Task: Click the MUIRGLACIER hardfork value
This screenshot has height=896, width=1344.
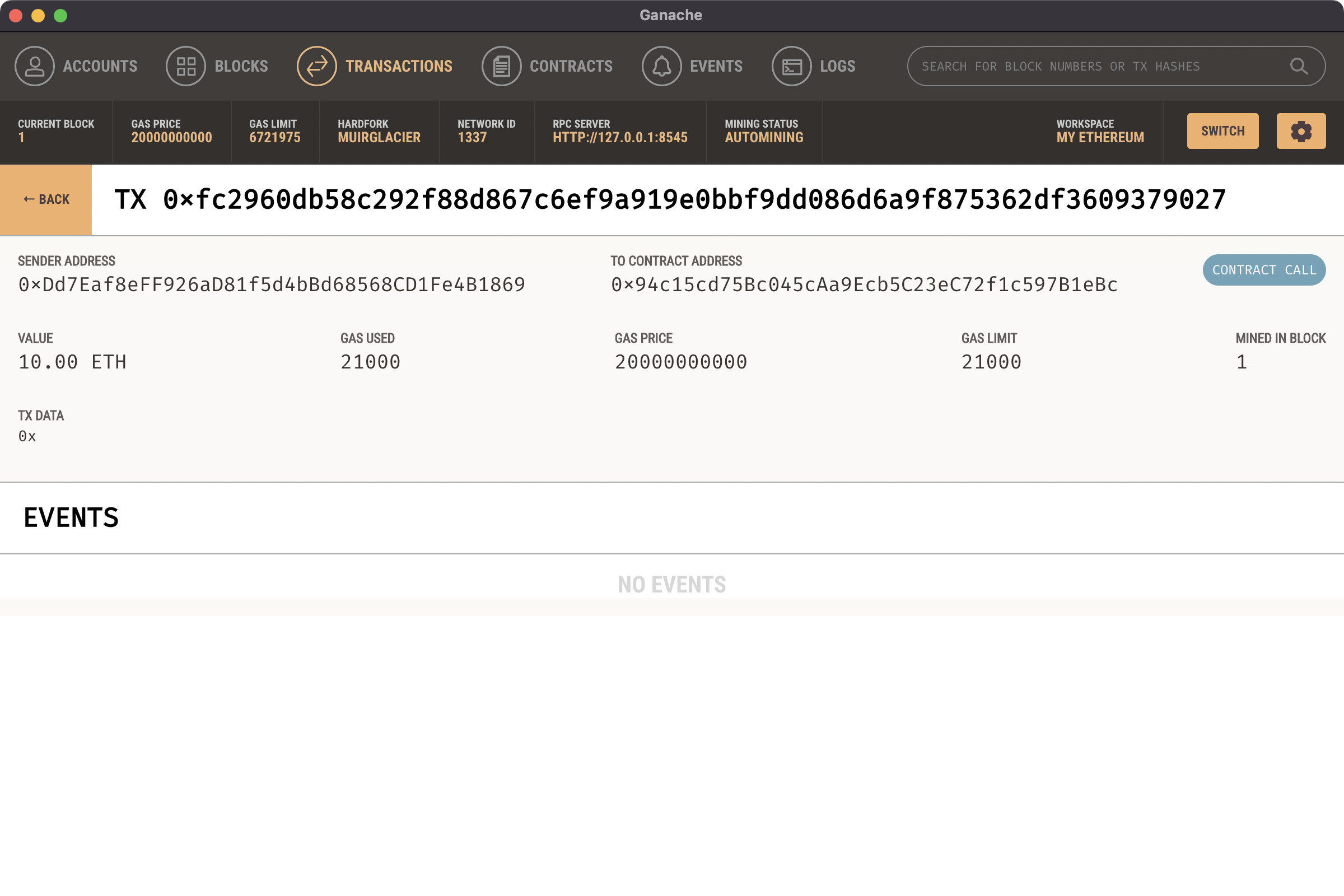Action: click(379, 138)
